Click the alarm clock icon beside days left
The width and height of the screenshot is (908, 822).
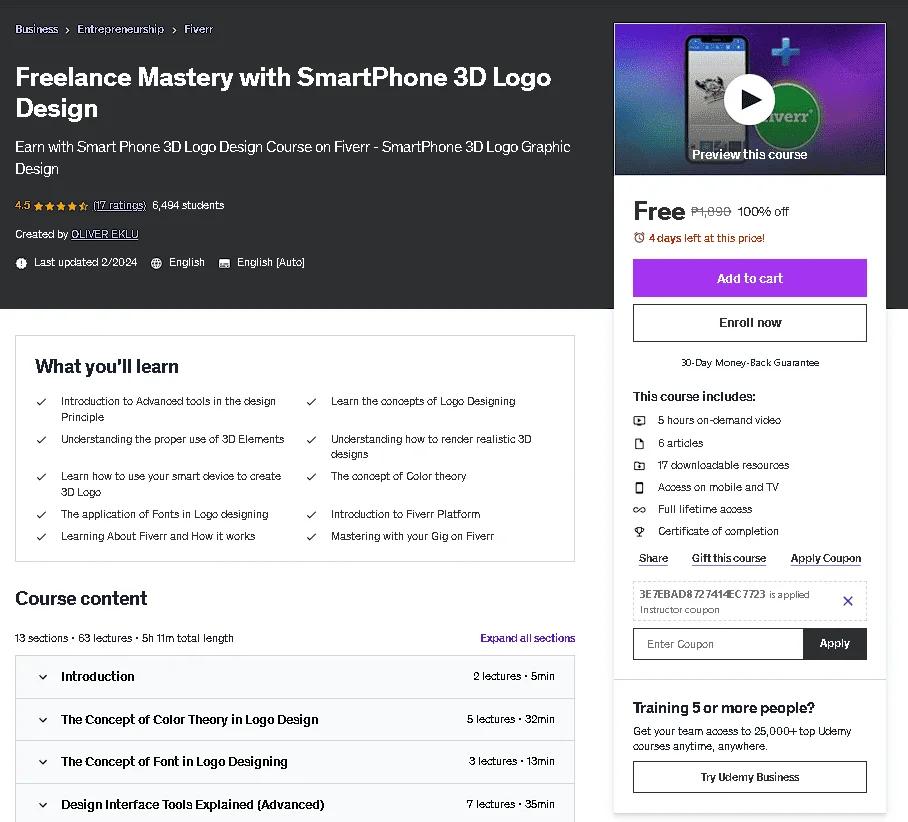click(639, 238)
